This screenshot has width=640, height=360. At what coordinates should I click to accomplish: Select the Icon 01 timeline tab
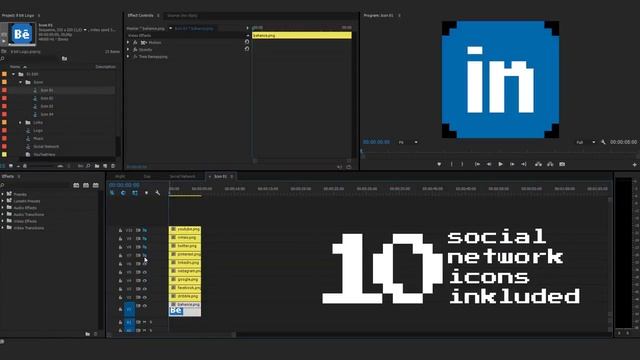tap(220, 176)
